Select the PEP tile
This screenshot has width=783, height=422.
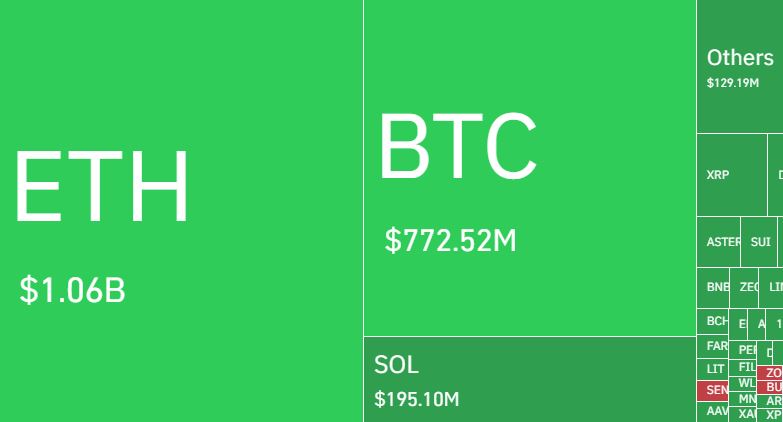click(746, 350)
